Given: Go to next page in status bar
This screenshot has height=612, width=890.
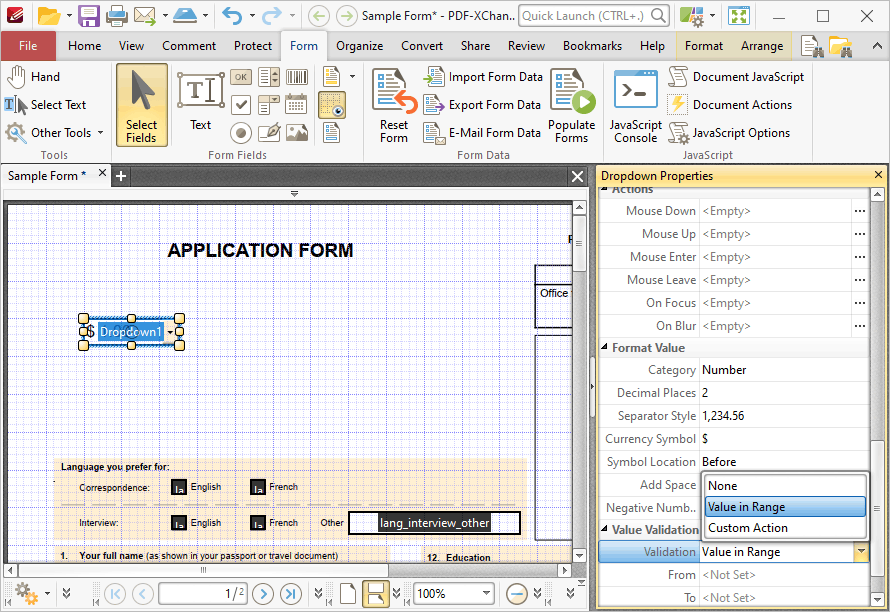Looking at the screenshot, I should pyautogui.click(x=263, y=594).
